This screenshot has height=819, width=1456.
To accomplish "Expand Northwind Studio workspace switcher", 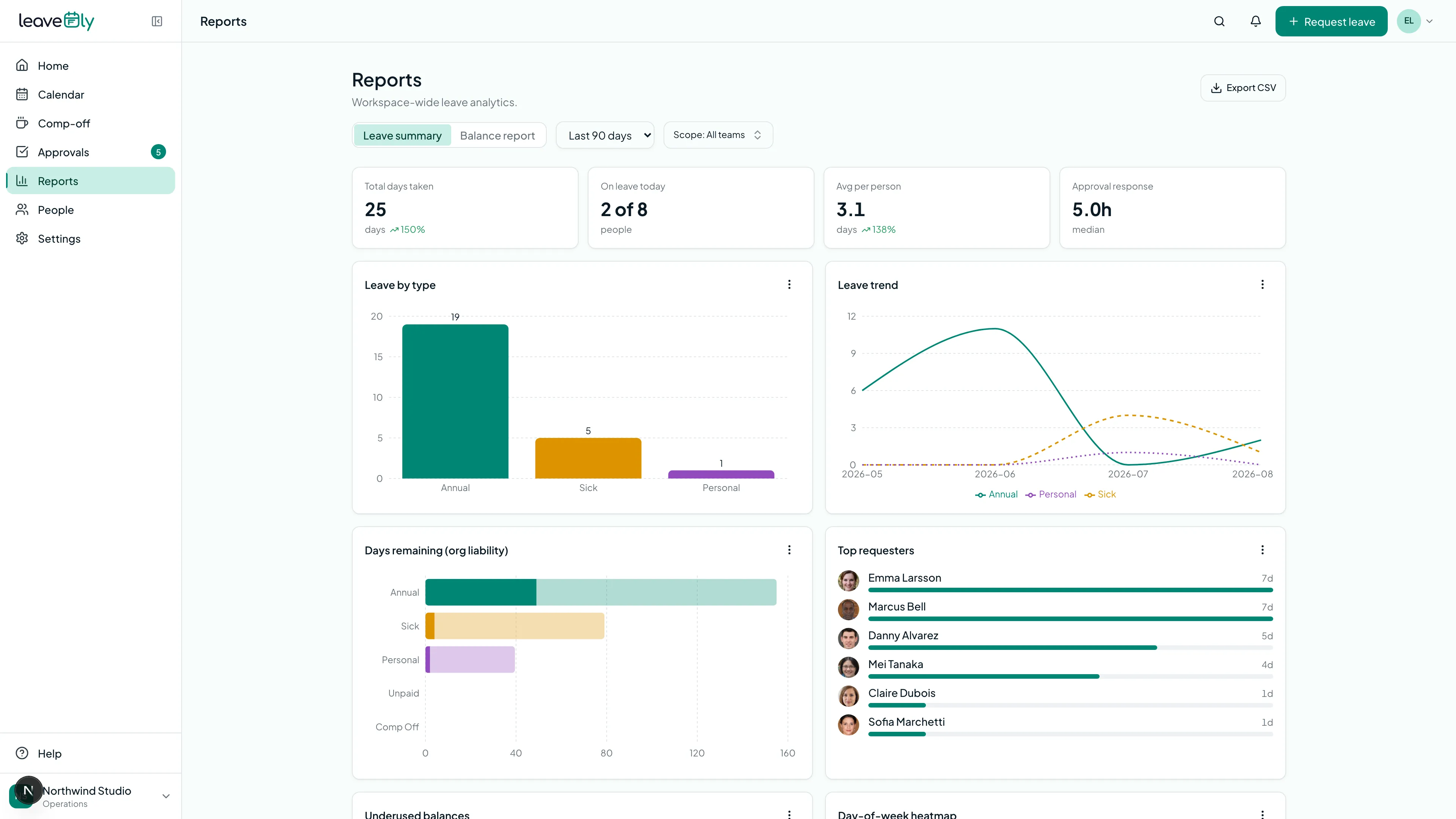I will click(166, 796).
